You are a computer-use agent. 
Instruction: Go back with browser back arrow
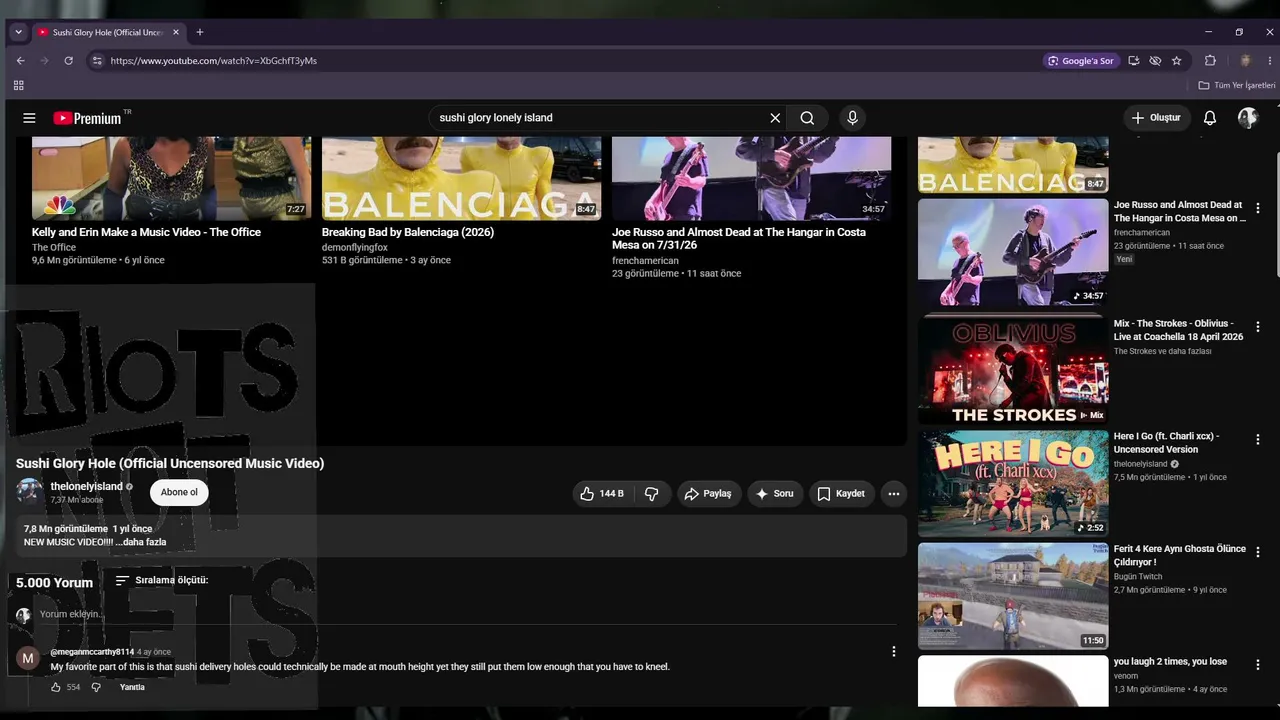[20, 61]
